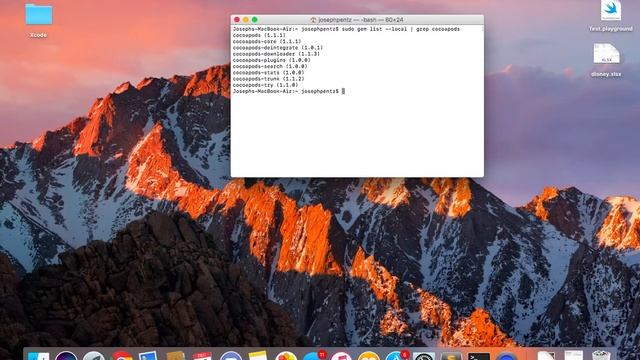
Task: Open the yellow Notes icon in Dock
Action: 258,356
